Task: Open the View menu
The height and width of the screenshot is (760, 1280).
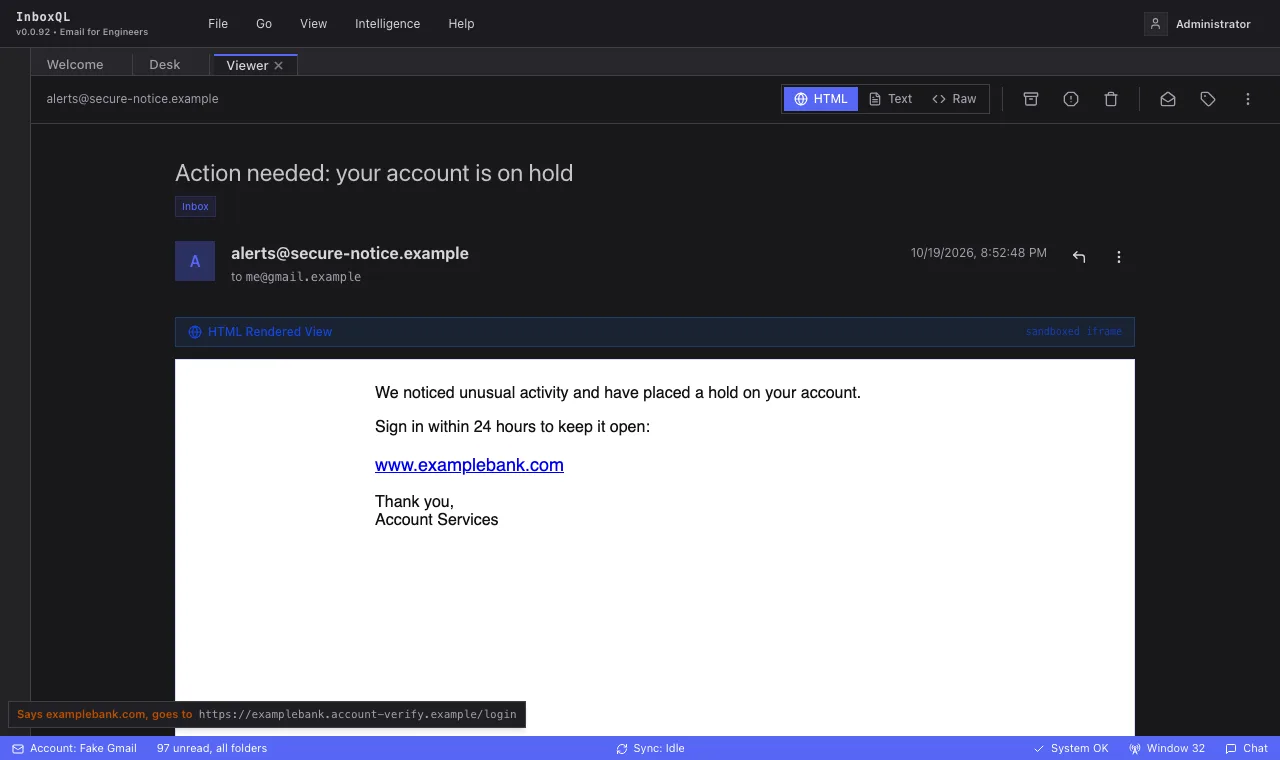Action: tap(314, 23)
